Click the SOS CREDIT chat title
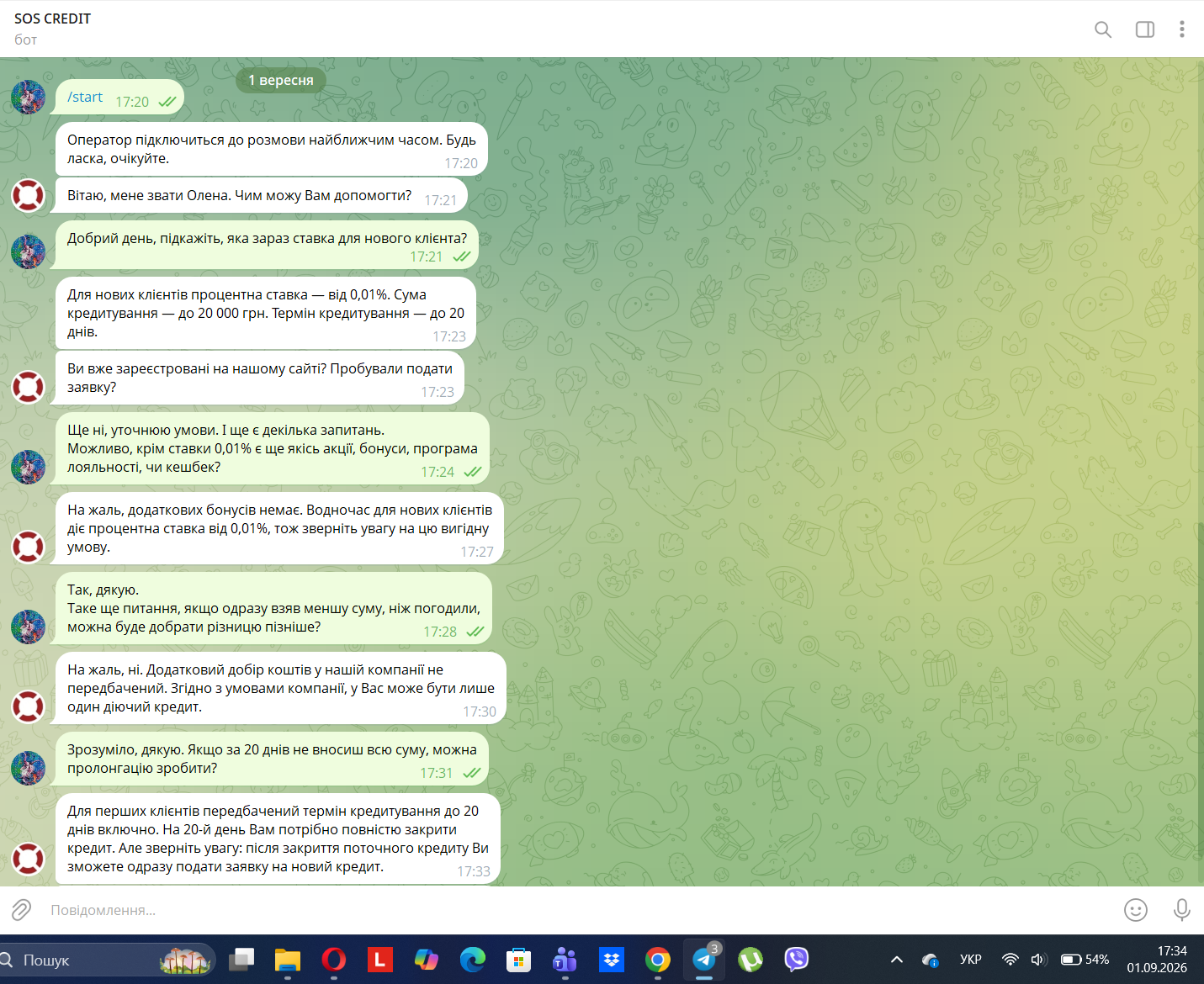The height and width of the screenshot is (984, 1204). (x=52, y=19)
